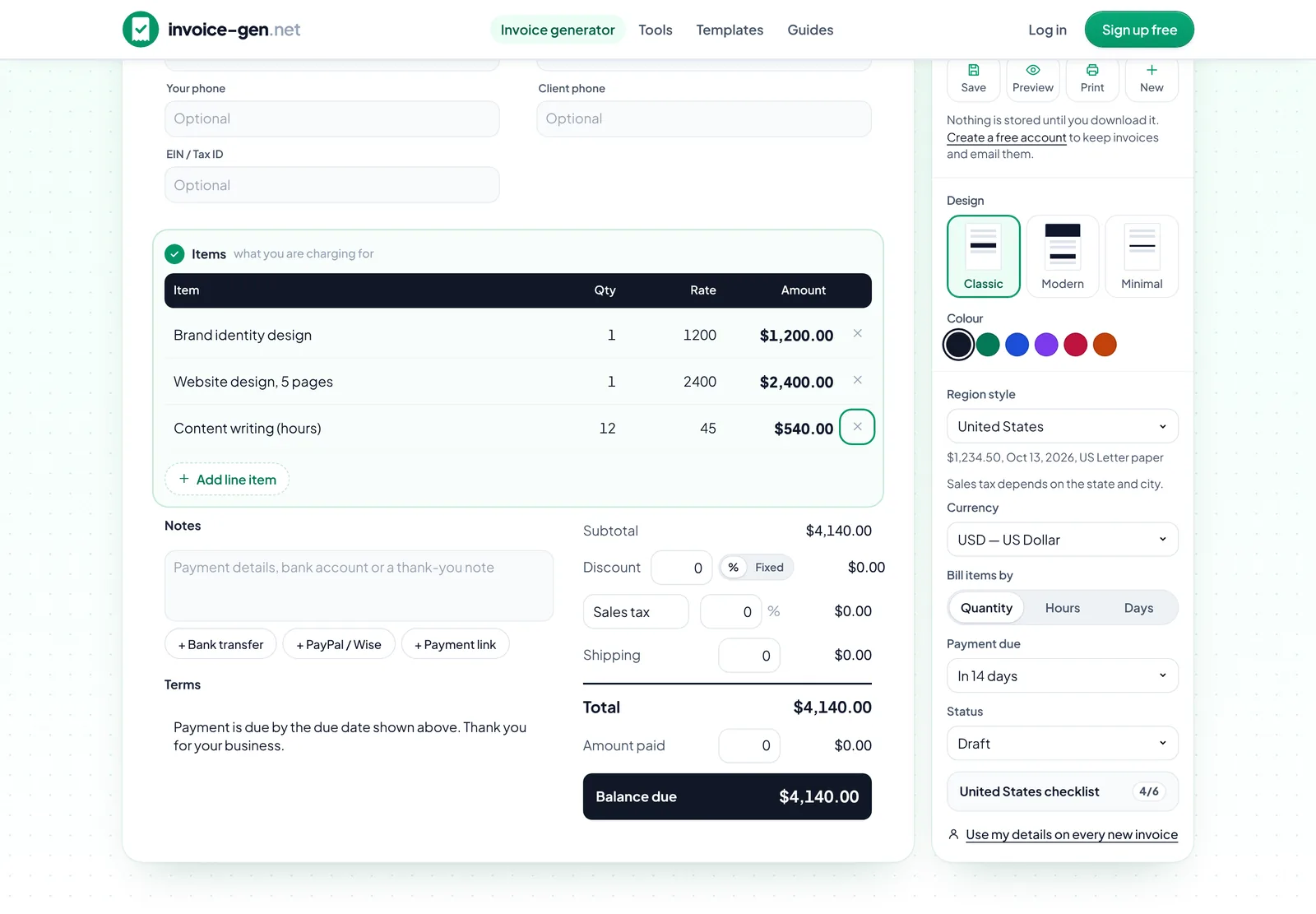Pick the purple colour swatch

point(1046,345)
